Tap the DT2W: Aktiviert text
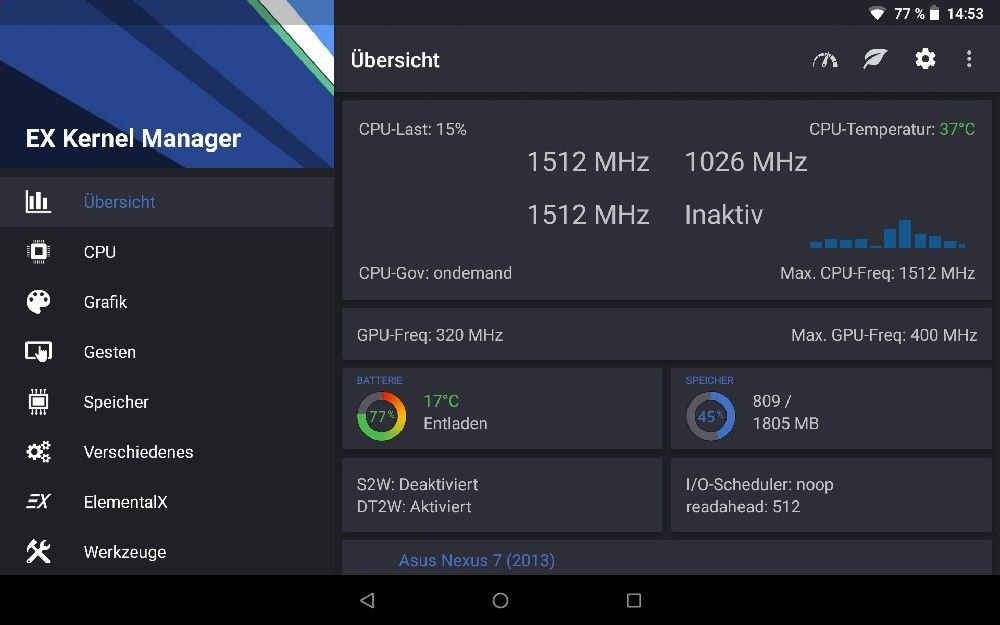This screenshot has width=1000, height=625. click(414, 506)
